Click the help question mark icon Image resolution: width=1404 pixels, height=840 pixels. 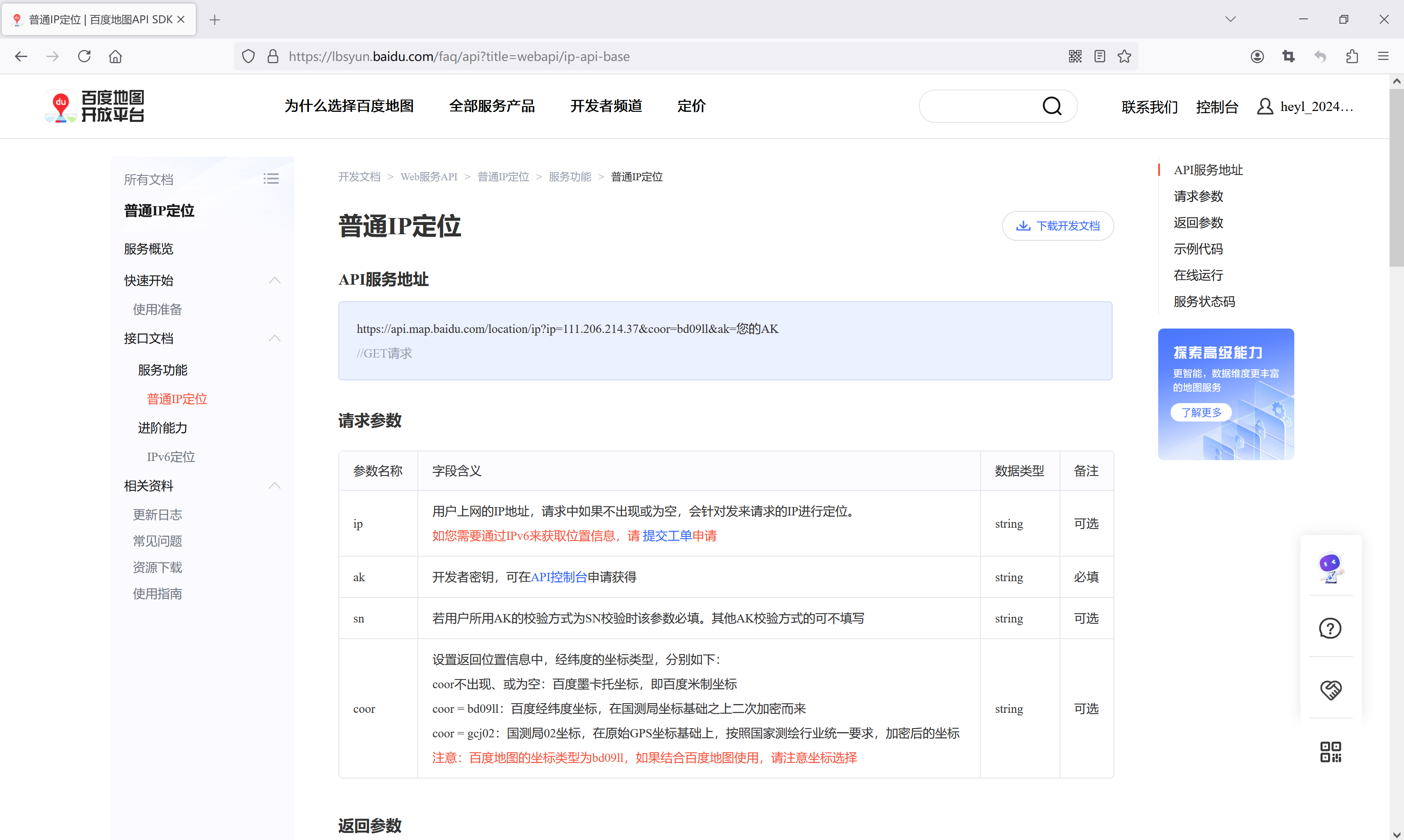pos(1330,628)
